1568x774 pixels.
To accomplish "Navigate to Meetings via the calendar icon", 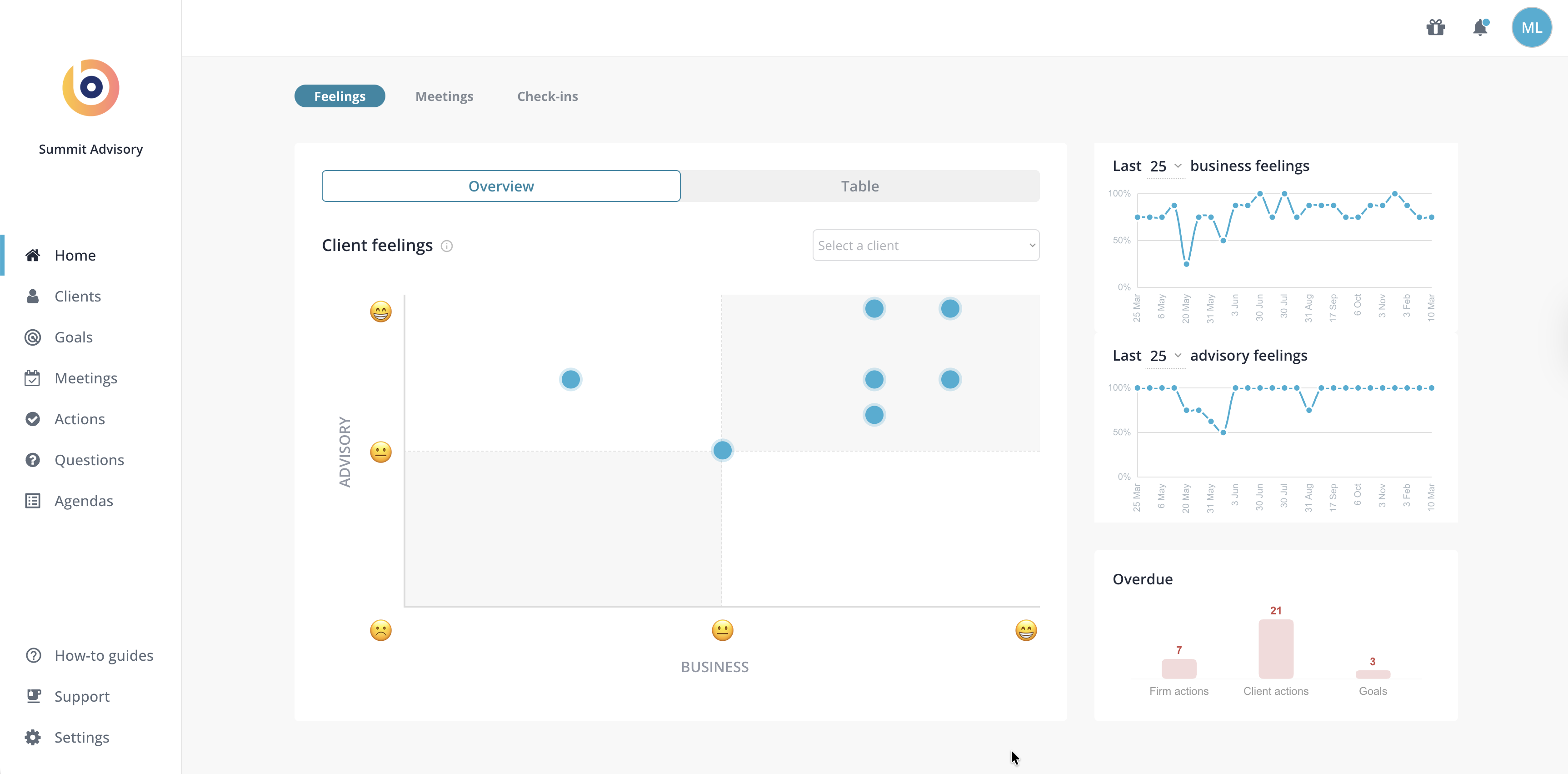I will coord(34,377).
